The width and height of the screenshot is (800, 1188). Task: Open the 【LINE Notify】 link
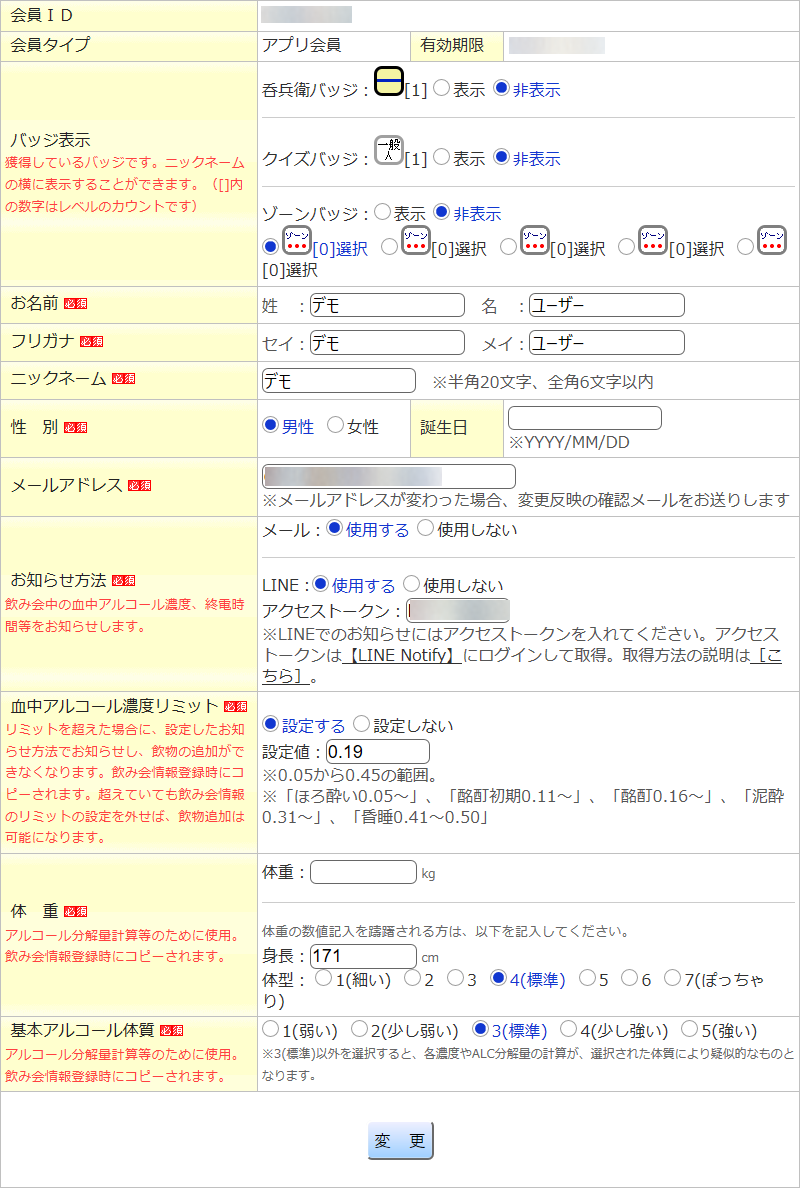403,656
